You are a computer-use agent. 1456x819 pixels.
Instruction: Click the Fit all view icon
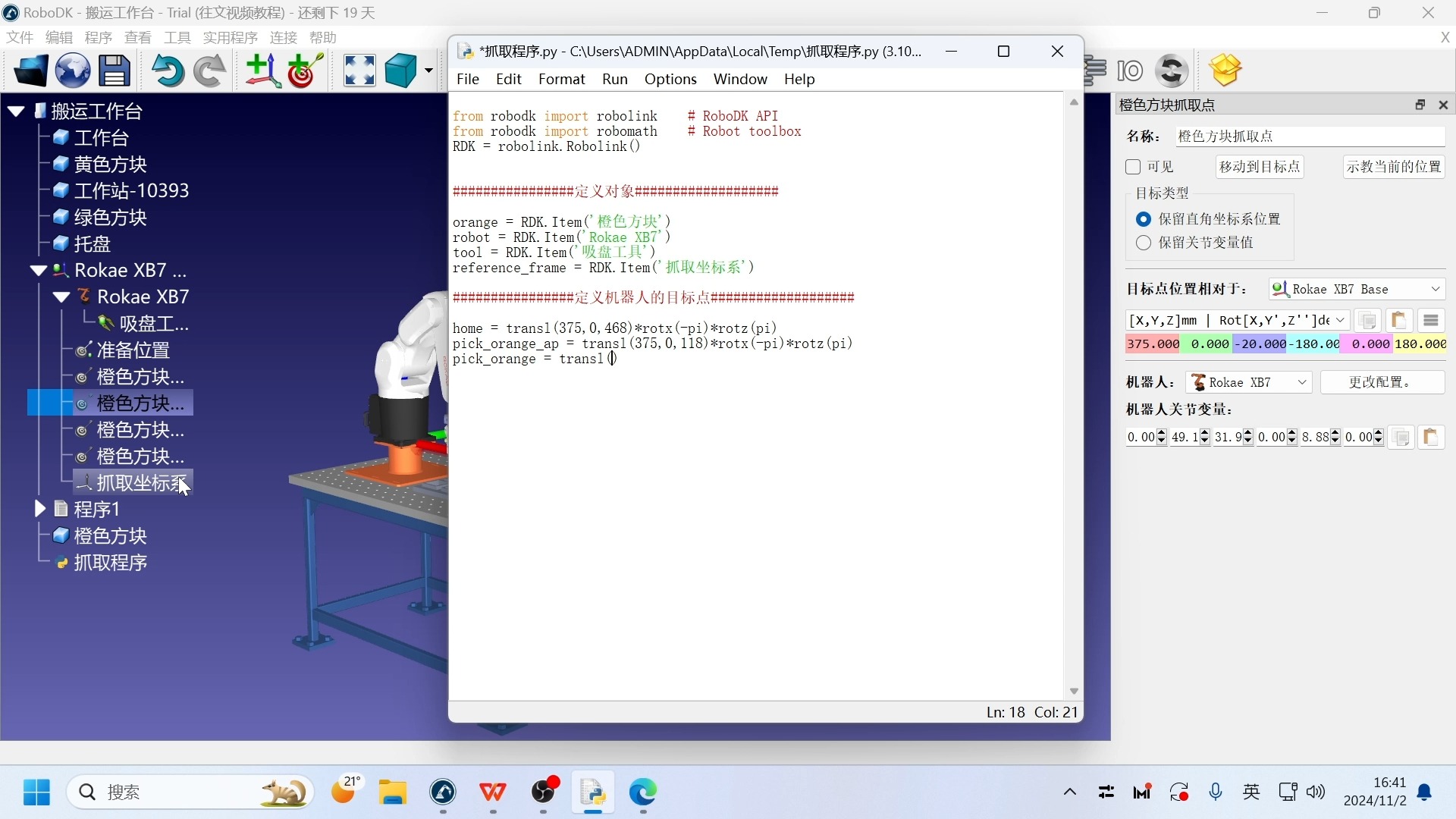[359, 71]
